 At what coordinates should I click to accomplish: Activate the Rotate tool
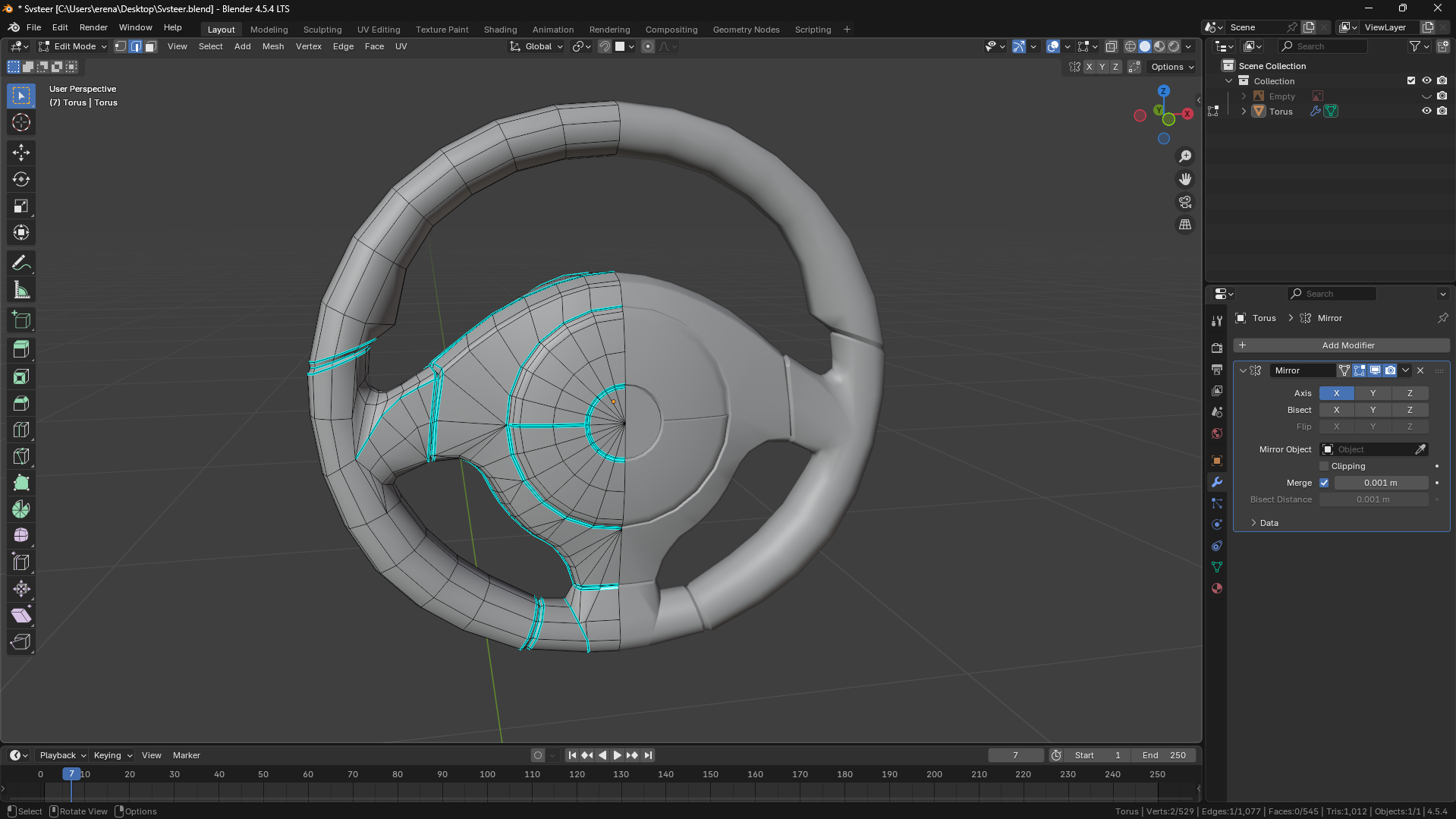[x=21, y=179]
